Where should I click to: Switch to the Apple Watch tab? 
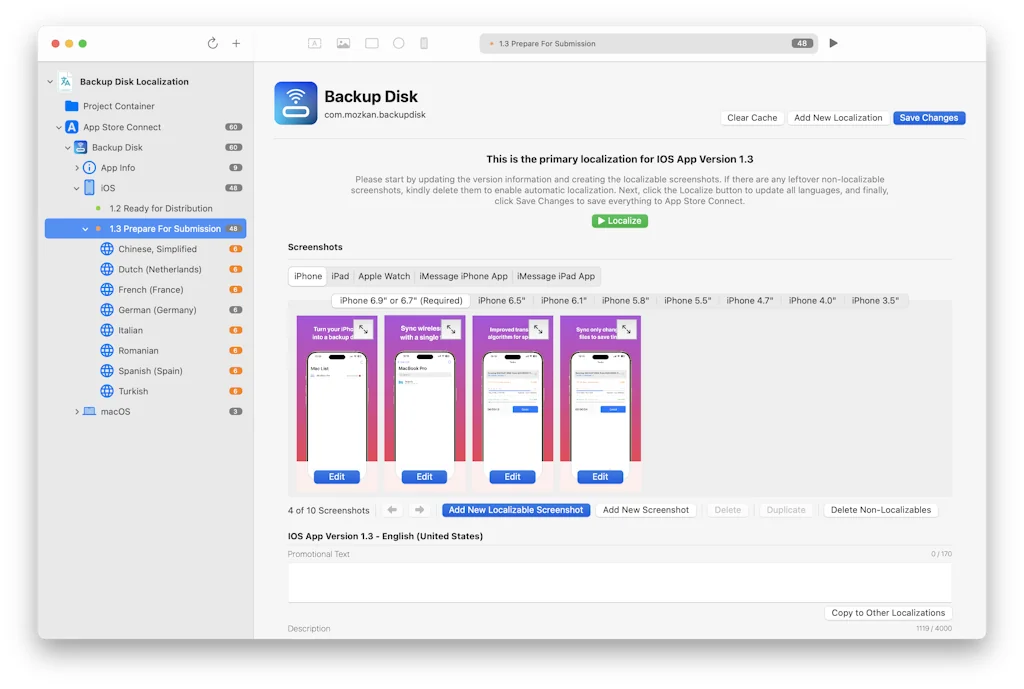(384, 276)
